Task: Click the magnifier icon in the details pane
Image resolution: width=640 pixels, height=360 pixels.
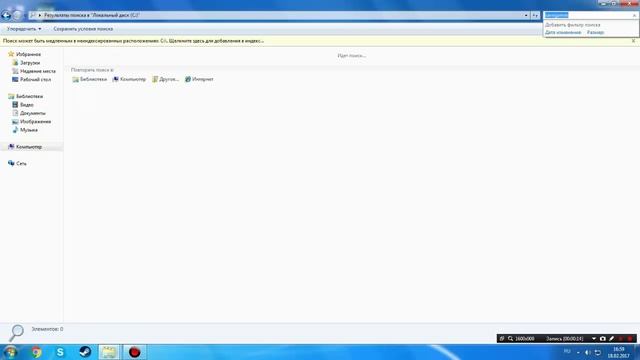Action: pyautogui.click(x=16, y=333)
